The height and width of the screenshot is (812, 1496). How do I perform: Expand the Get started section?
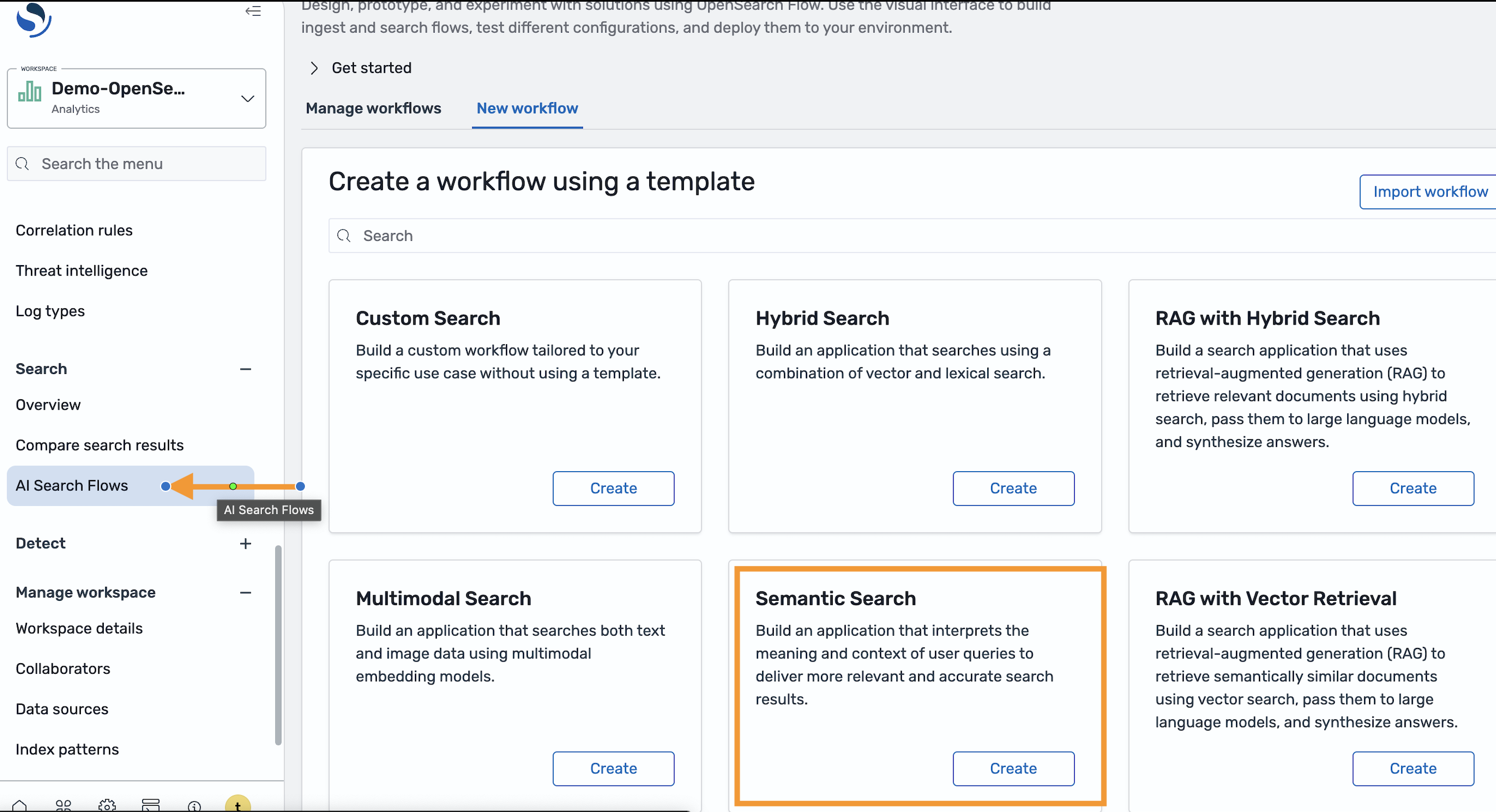[x=314, y=68]
